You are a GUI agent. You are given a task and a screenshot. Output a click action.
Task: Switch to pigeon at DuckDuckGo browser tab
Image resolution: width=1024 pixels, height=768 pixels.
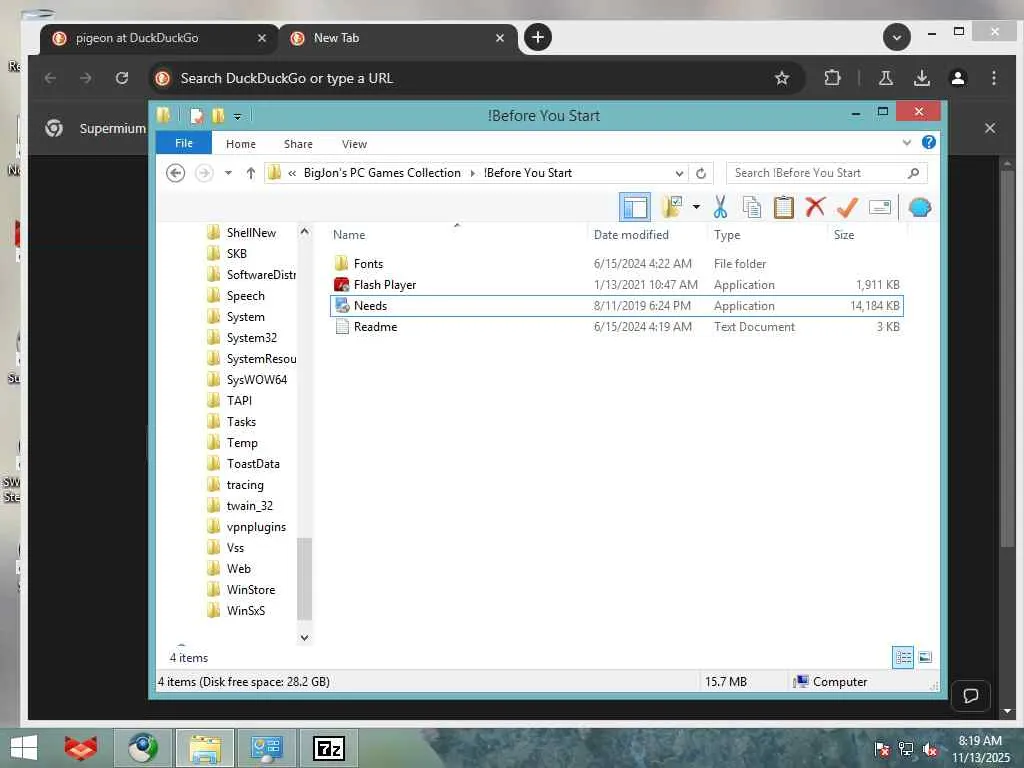point(159,38)
